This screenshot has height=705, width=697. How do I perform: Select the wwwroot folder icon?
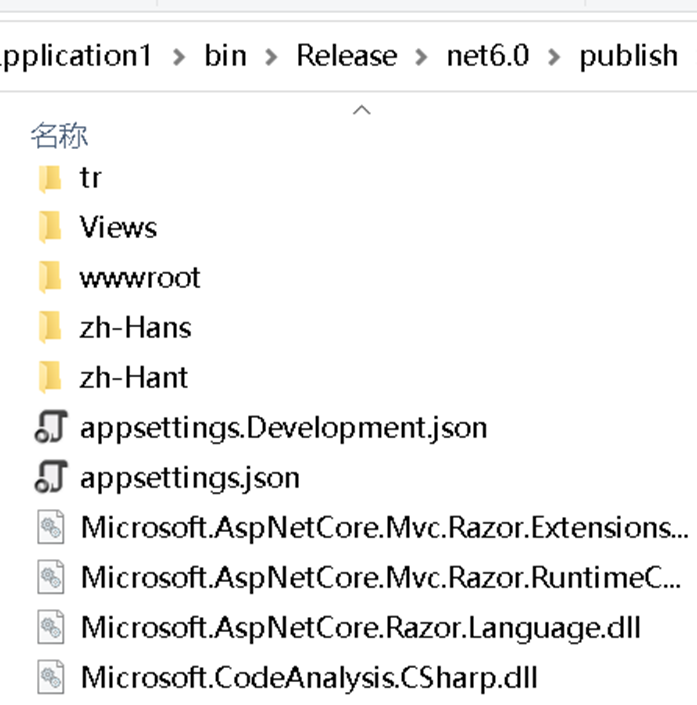pyautogui.click(x=50, y=278)
